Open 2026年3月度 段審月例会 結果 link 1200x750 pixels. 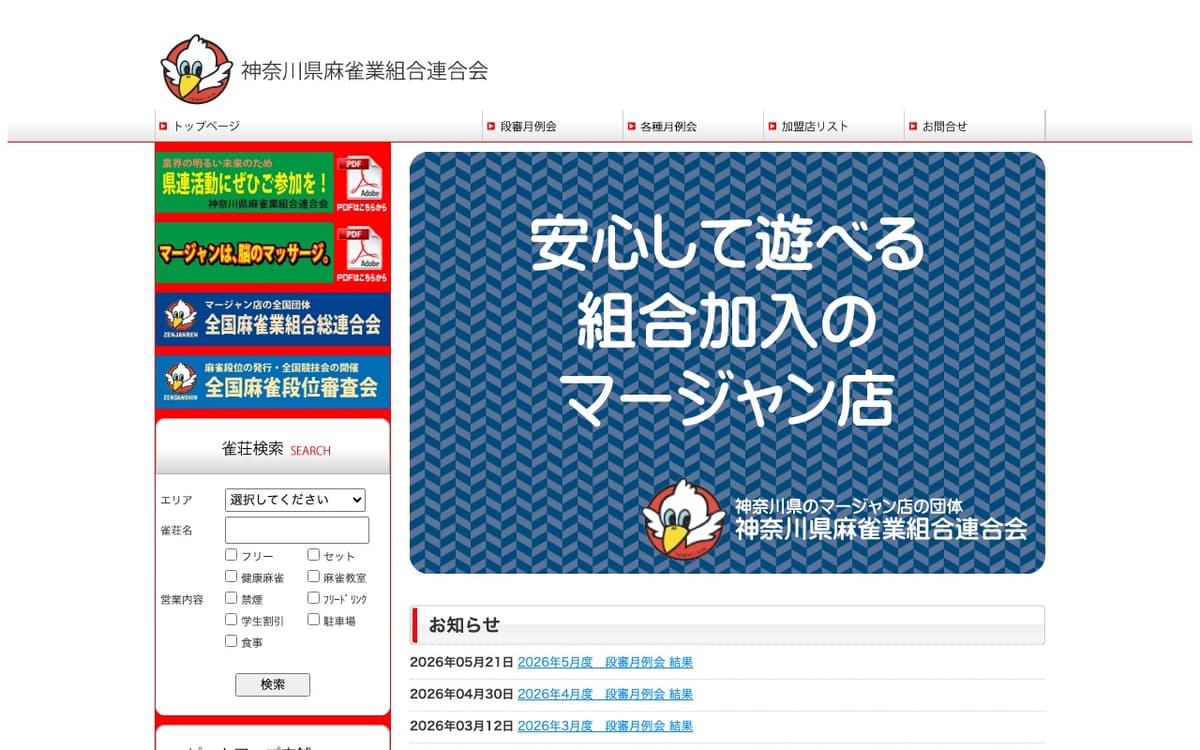pos(605,726)
